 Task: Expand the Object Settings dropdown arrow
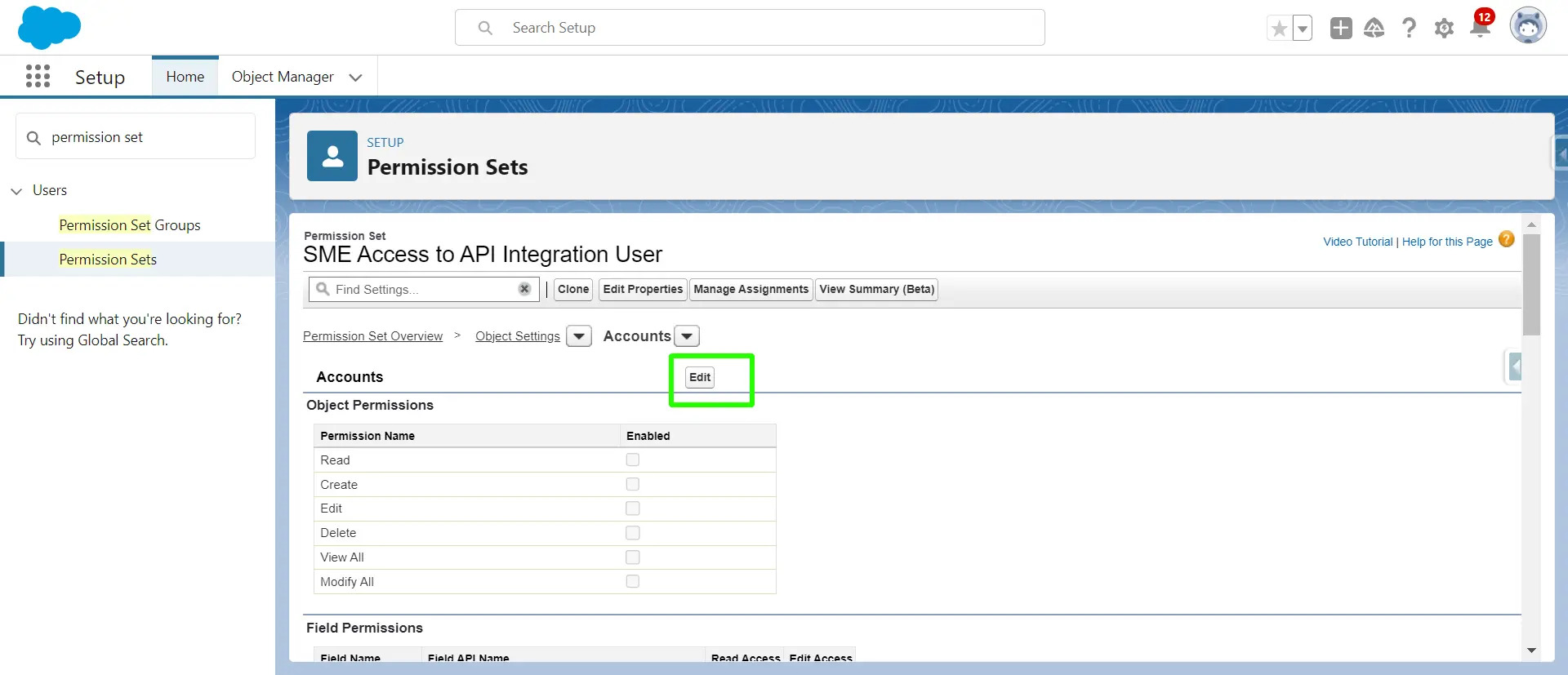coord(579,336)
